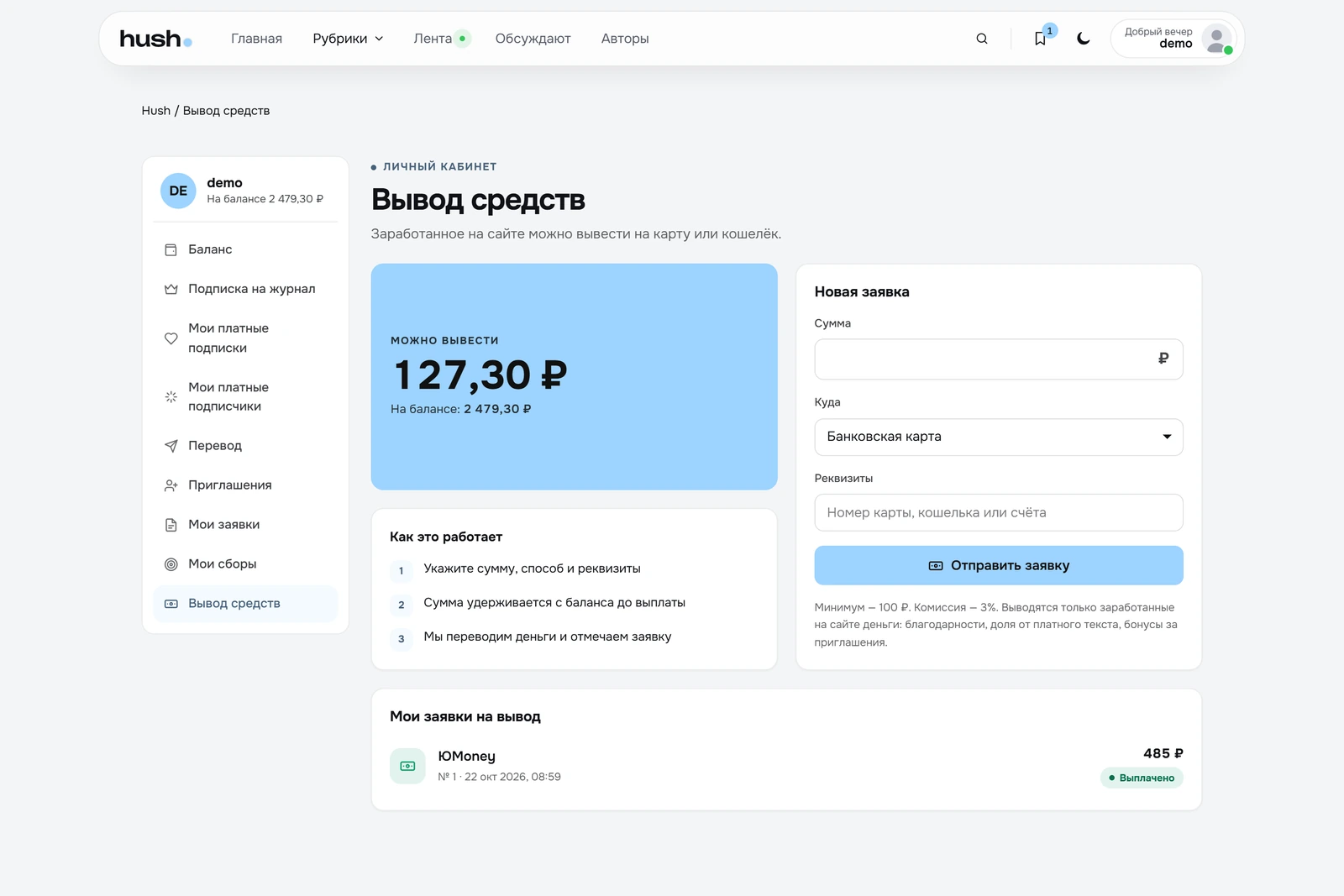Screen dimensions: 1344x896
Task: Click the user avatar in header
Action: click(1216, 39)
